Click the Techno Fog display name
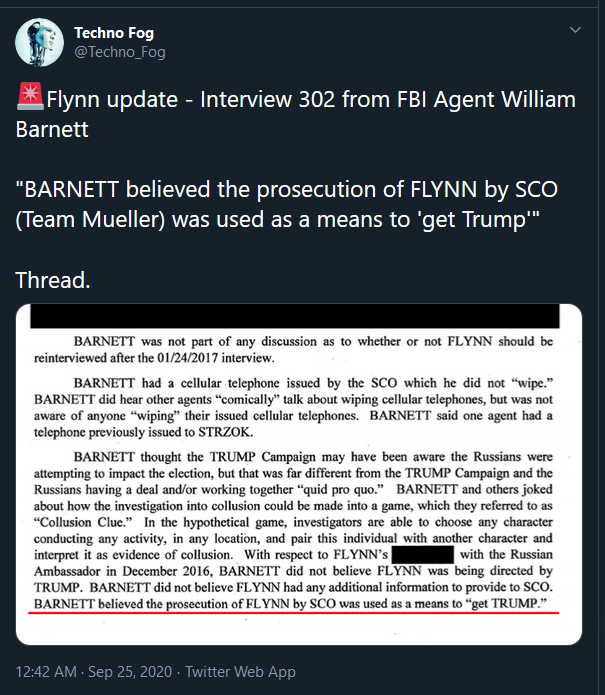Screen dimensions: 605x695 point(114,33)
